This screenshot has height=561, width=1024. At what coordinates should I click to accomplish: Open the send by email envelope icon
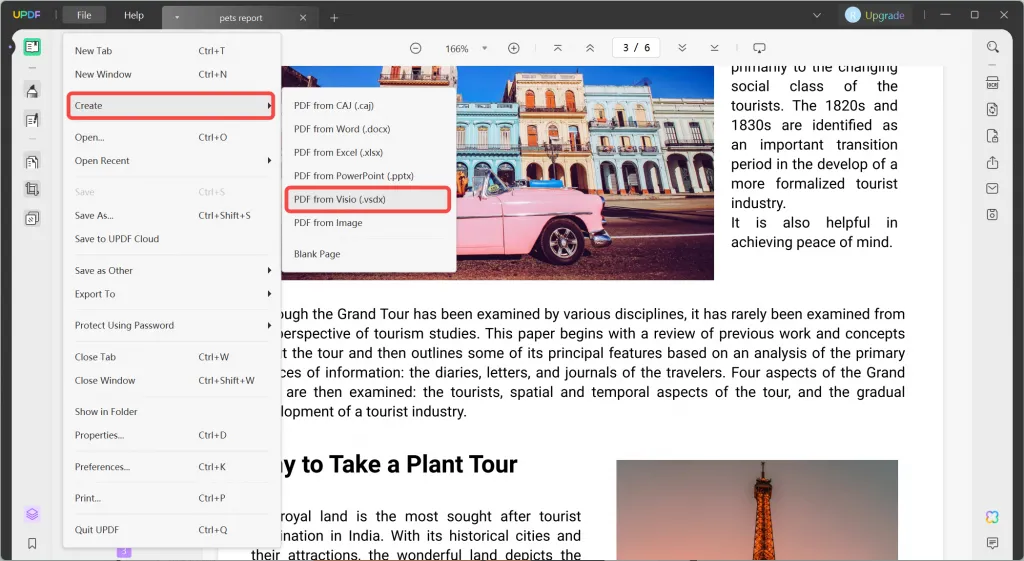[992, 188]
